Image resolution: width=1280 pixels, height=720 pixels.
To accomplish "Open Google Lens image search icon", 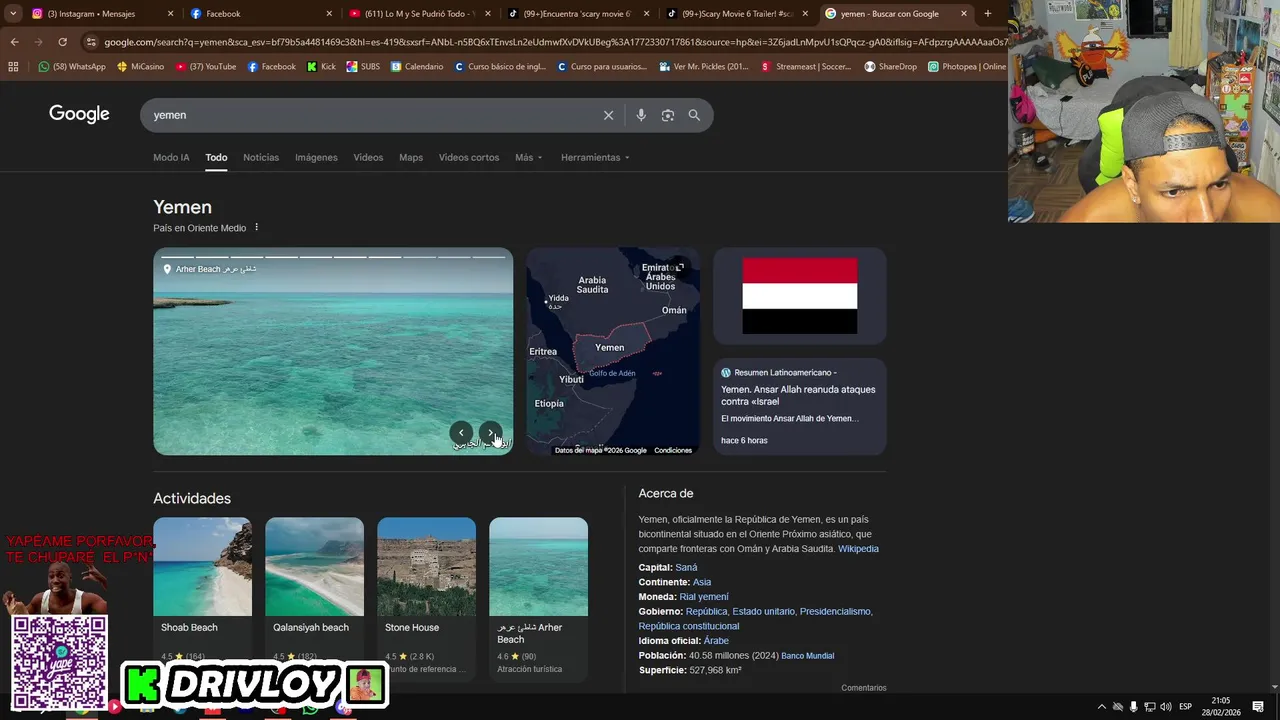I will pyautogui.click(x=668, y=115).
